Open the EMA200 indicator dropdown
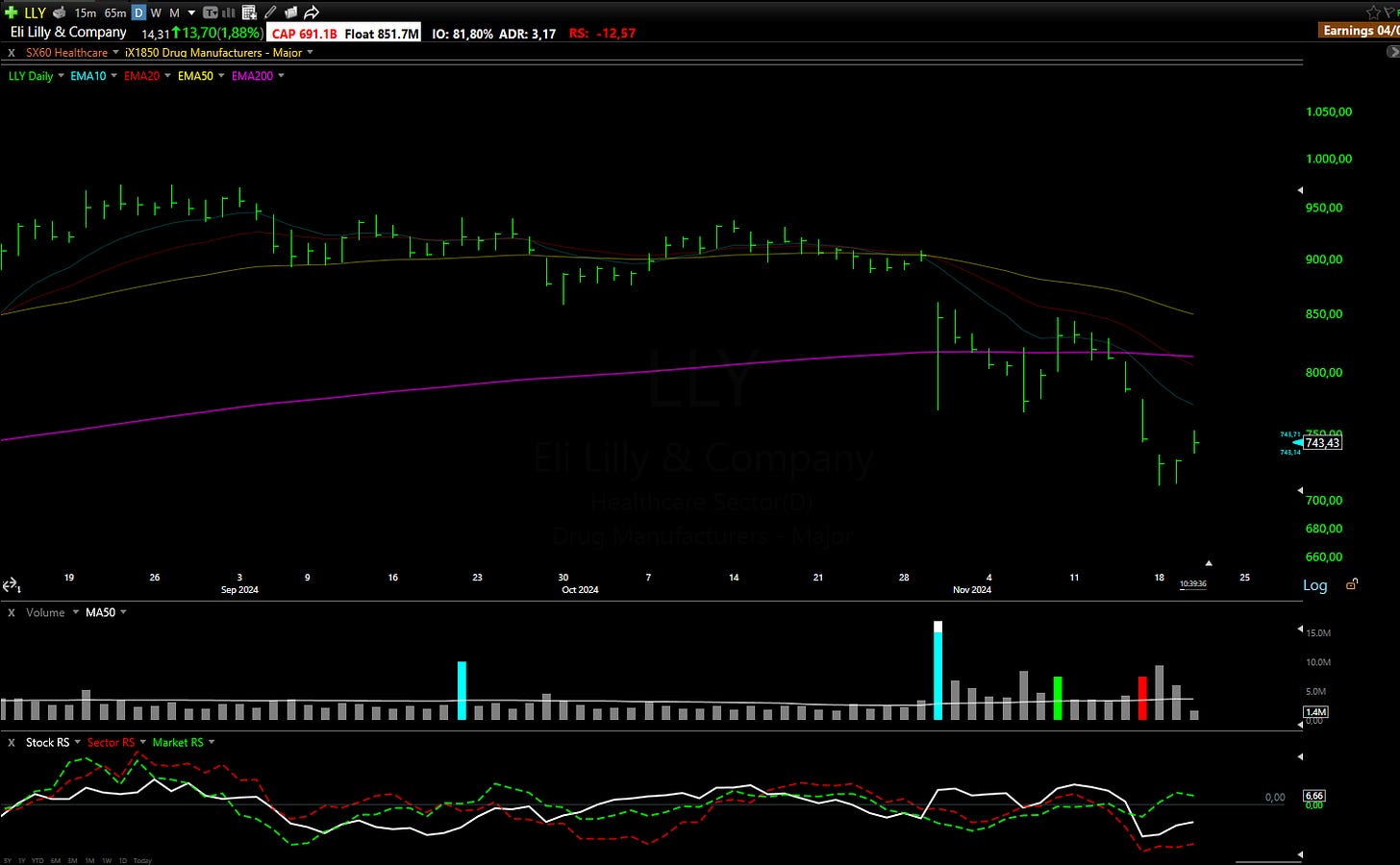The image size is (1400, 865). (281, 76)
